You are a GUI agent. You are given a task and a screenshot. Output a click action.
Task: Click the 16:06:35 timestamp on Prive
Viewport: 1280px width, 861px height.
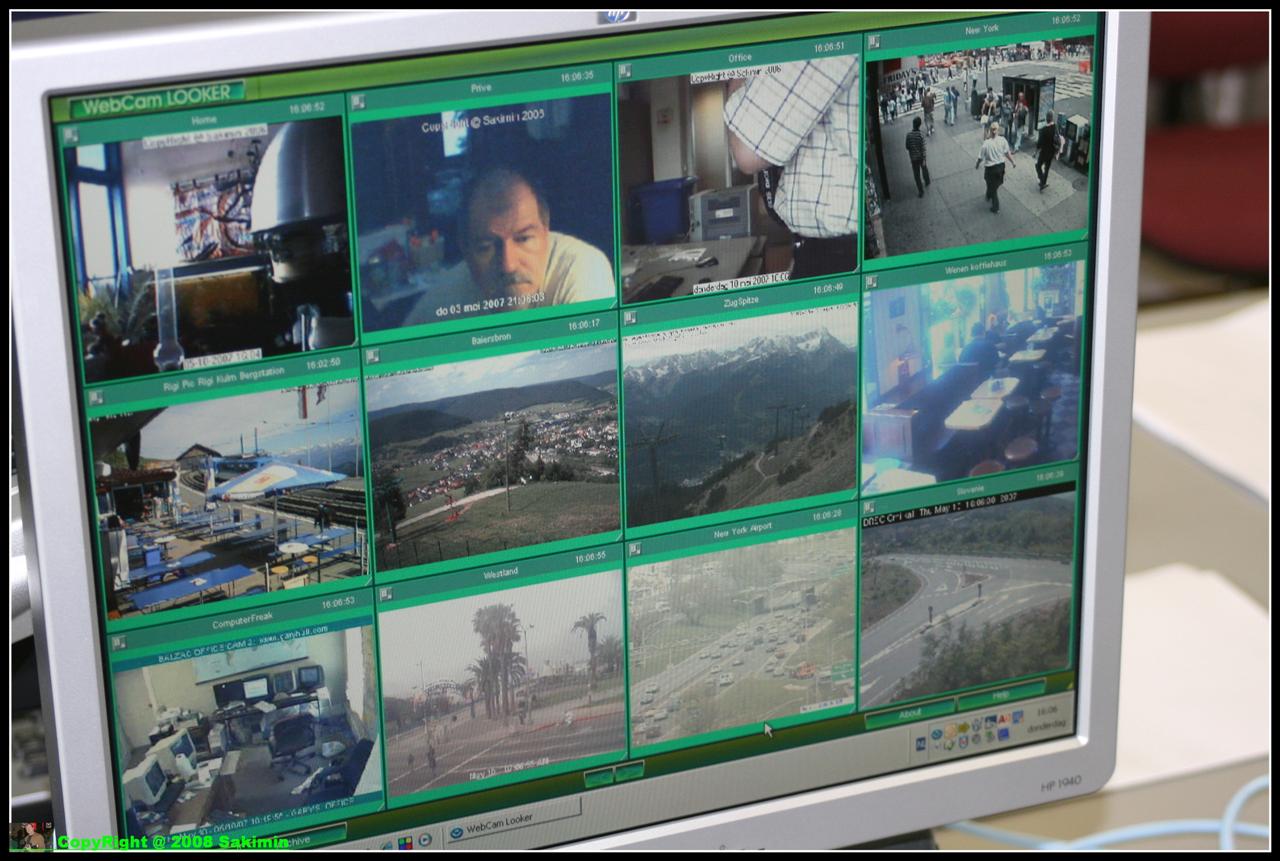[576, 76]
